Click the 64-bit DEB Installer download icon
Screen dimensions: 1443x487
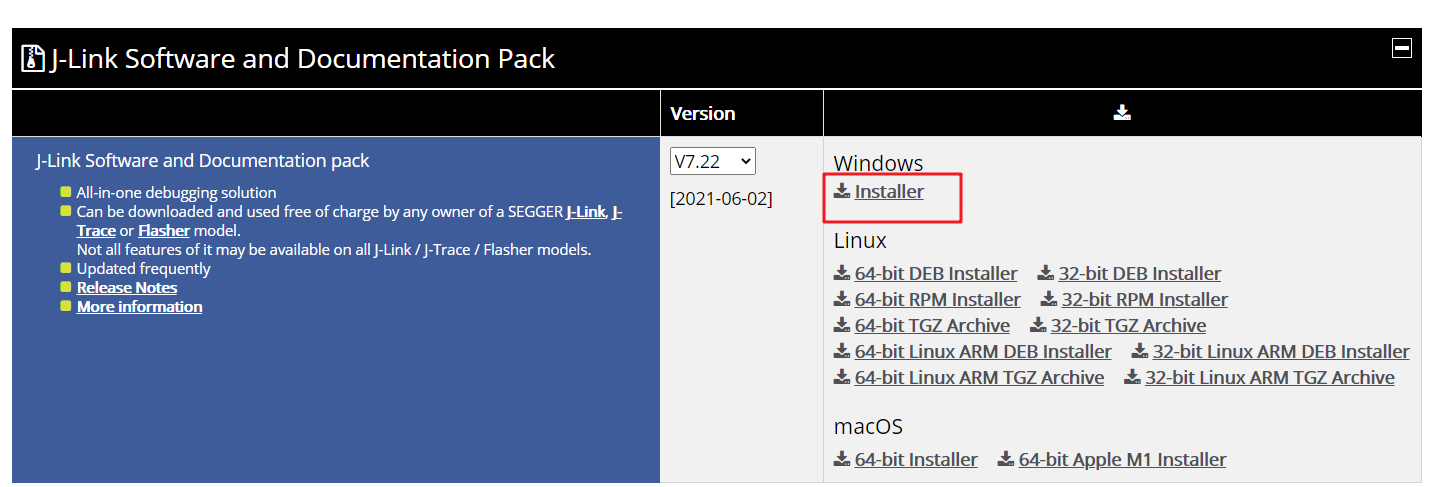842,273
